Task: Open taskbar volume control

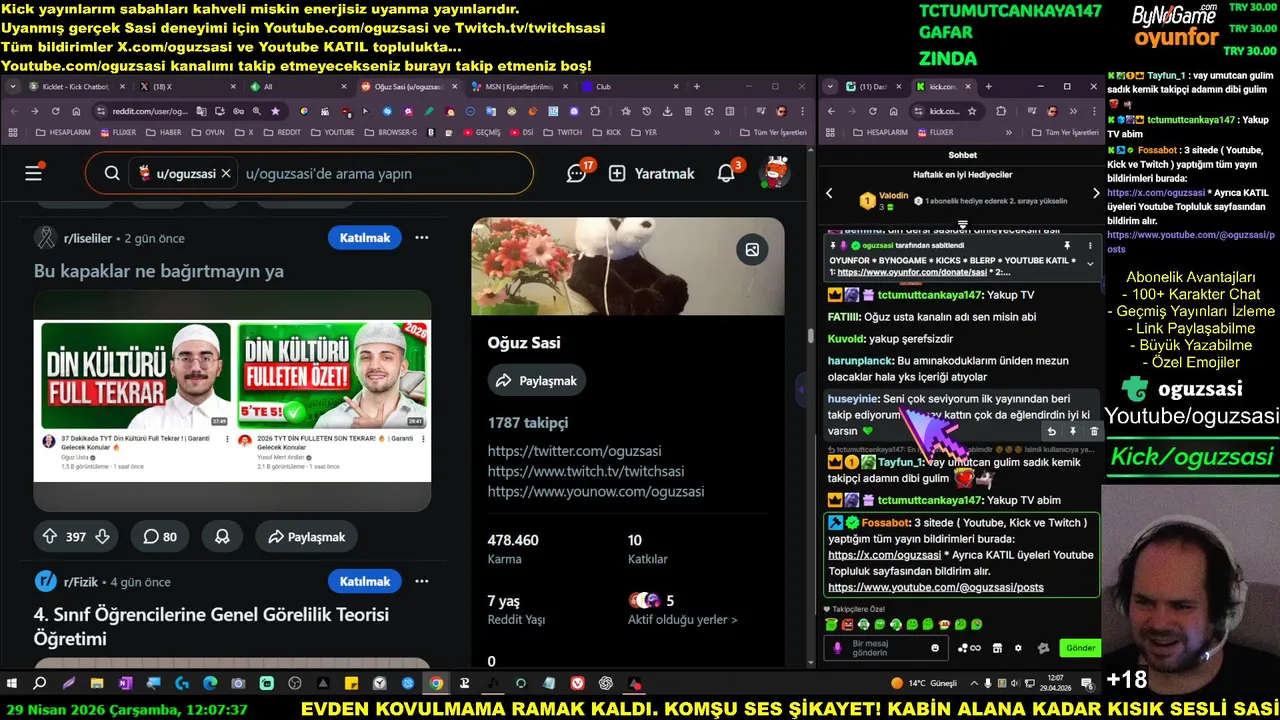Action: point(1016,684)
